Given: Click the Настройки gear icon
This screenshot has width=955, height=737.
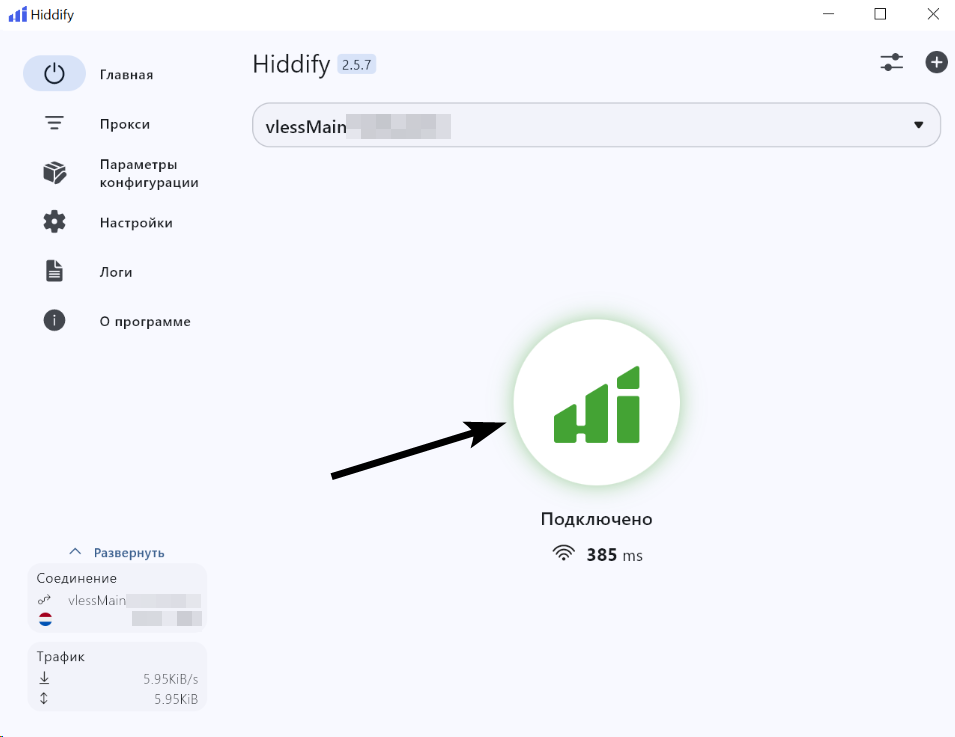Looking at the screenshot, I should 54,222.
